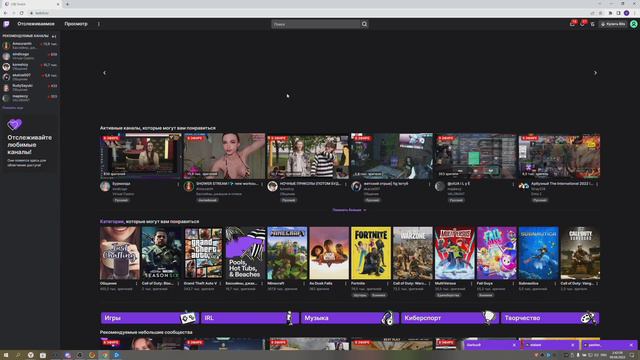Open the whispers icon with red badge
This screenshot has height=360, width=640.
click(x=583, y=24)
